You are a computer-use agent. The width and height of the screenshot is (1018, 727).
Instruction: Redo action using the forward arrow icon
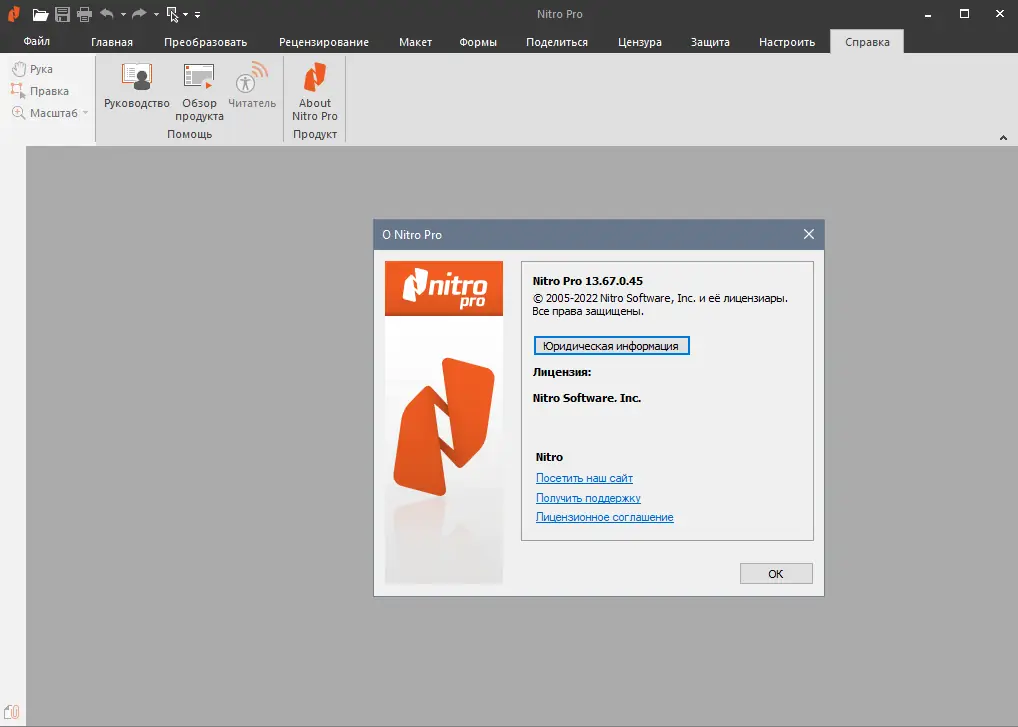click(x=139, y=14)
